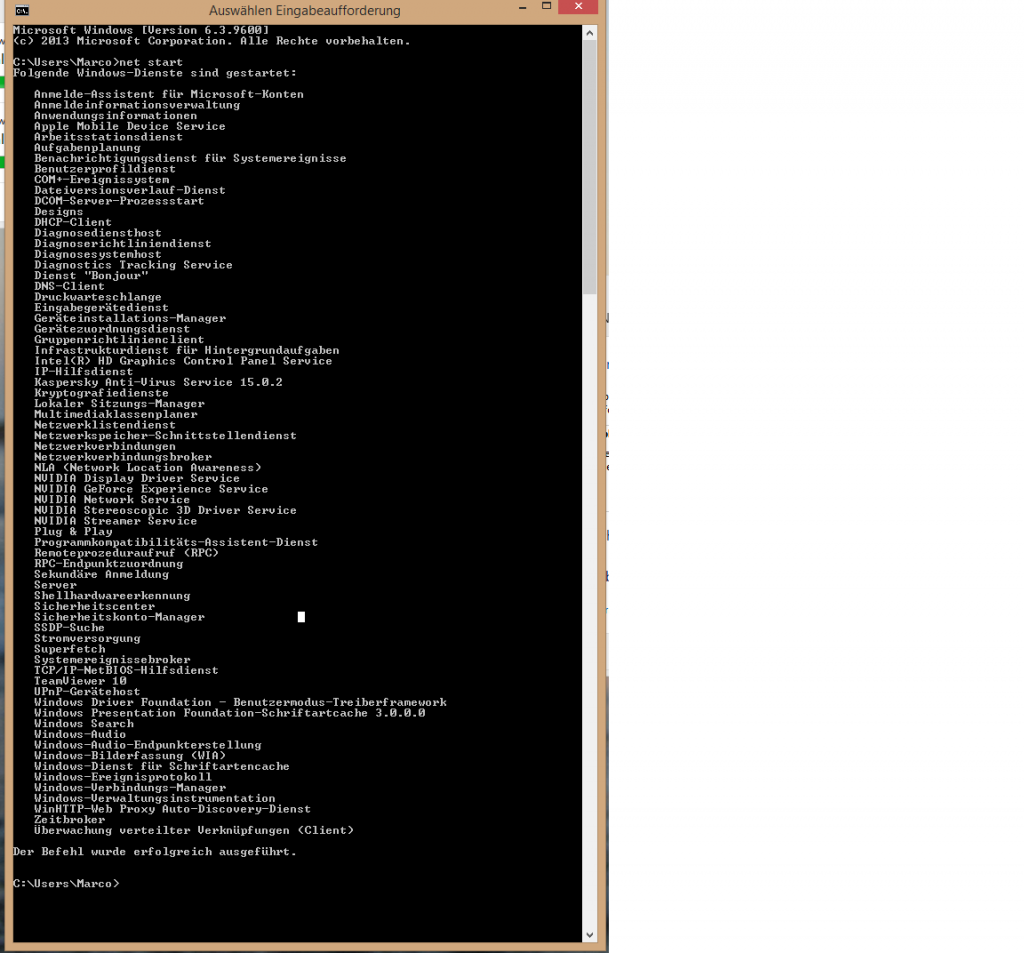Click 'Folgende Windows-Dienste sind gestartet:' line
Screen dimensions: 1024x953
tap(155, 73)
